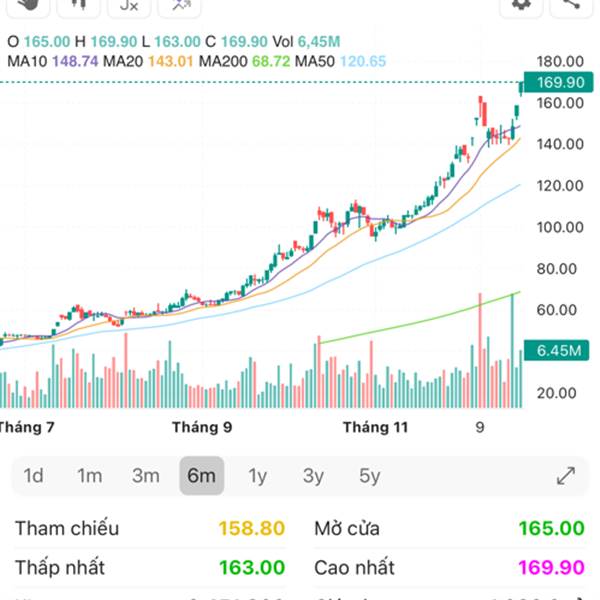Select the active 6m range
The width and height of the screenshot is (600, 600).
tap(202, 476)
